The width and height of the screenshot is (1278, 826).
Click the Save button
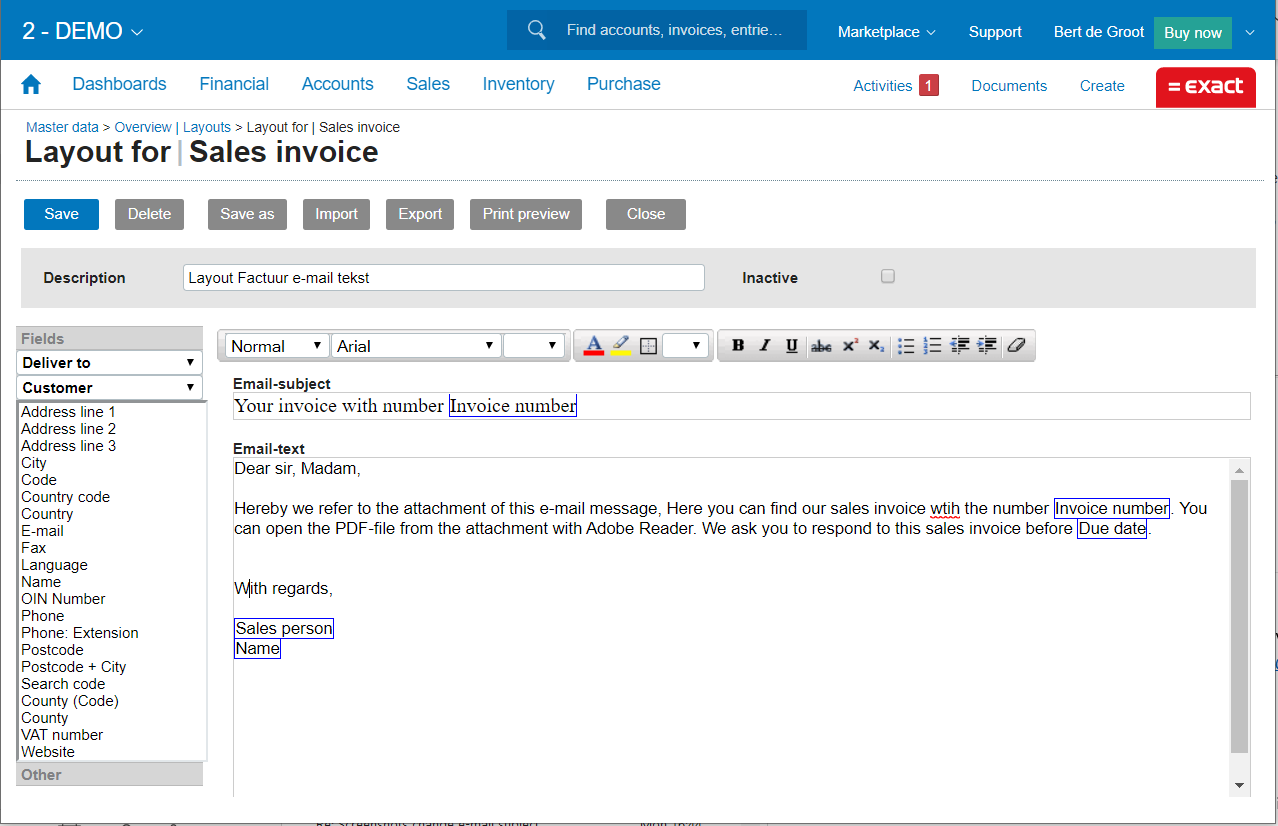(61, 214)
